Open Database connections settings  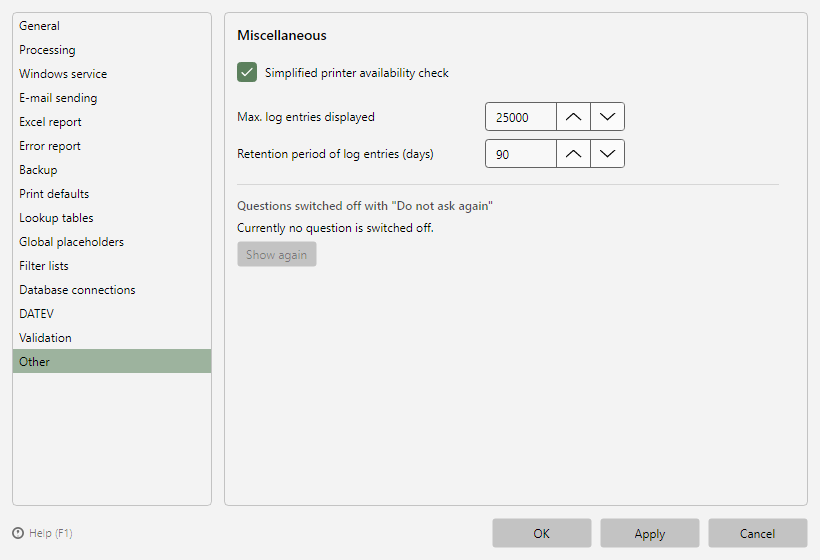(x=112, y=290)
